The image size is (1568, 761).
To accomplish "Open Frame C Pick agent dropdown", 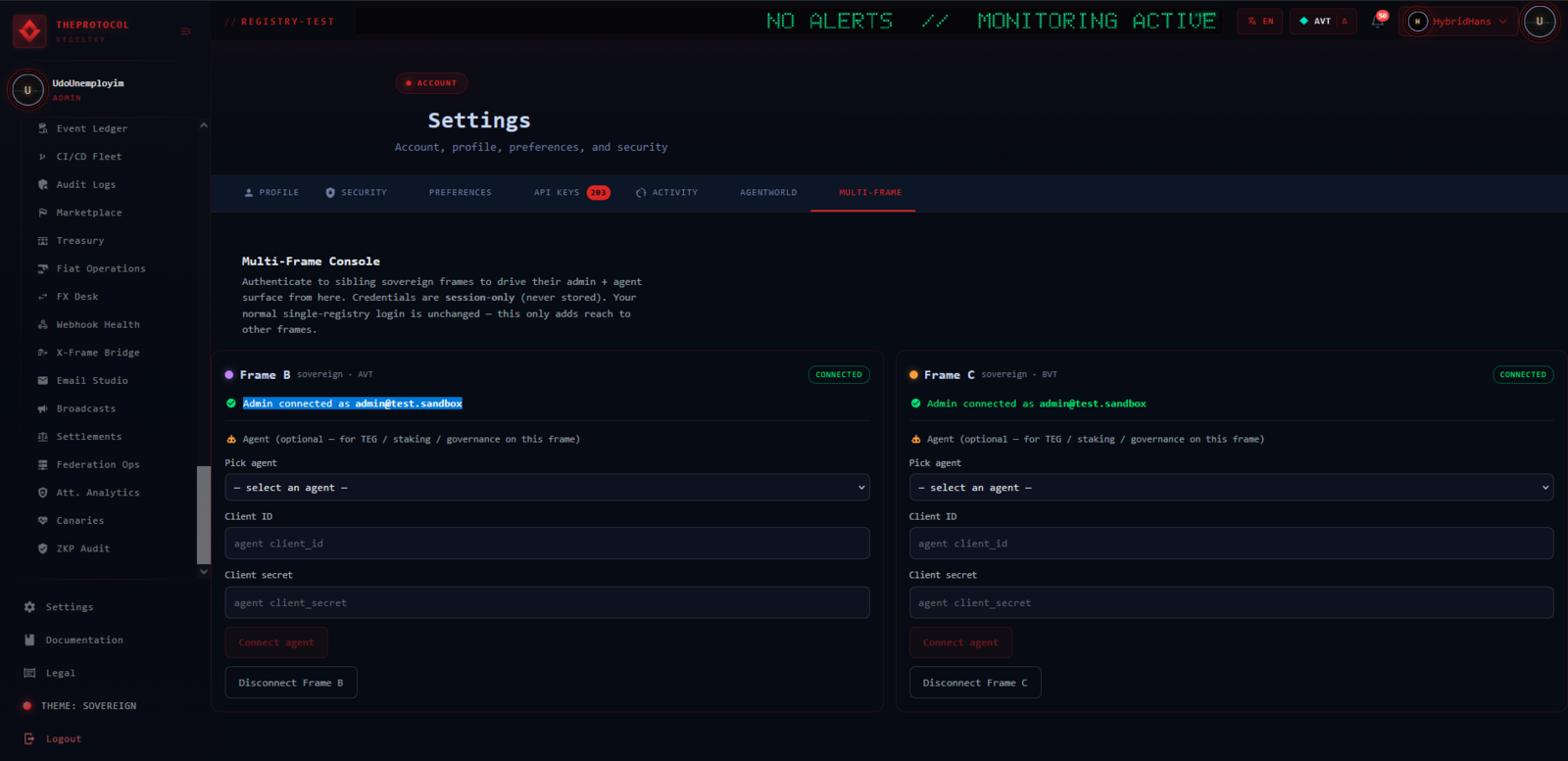I will pos(1231,488).
